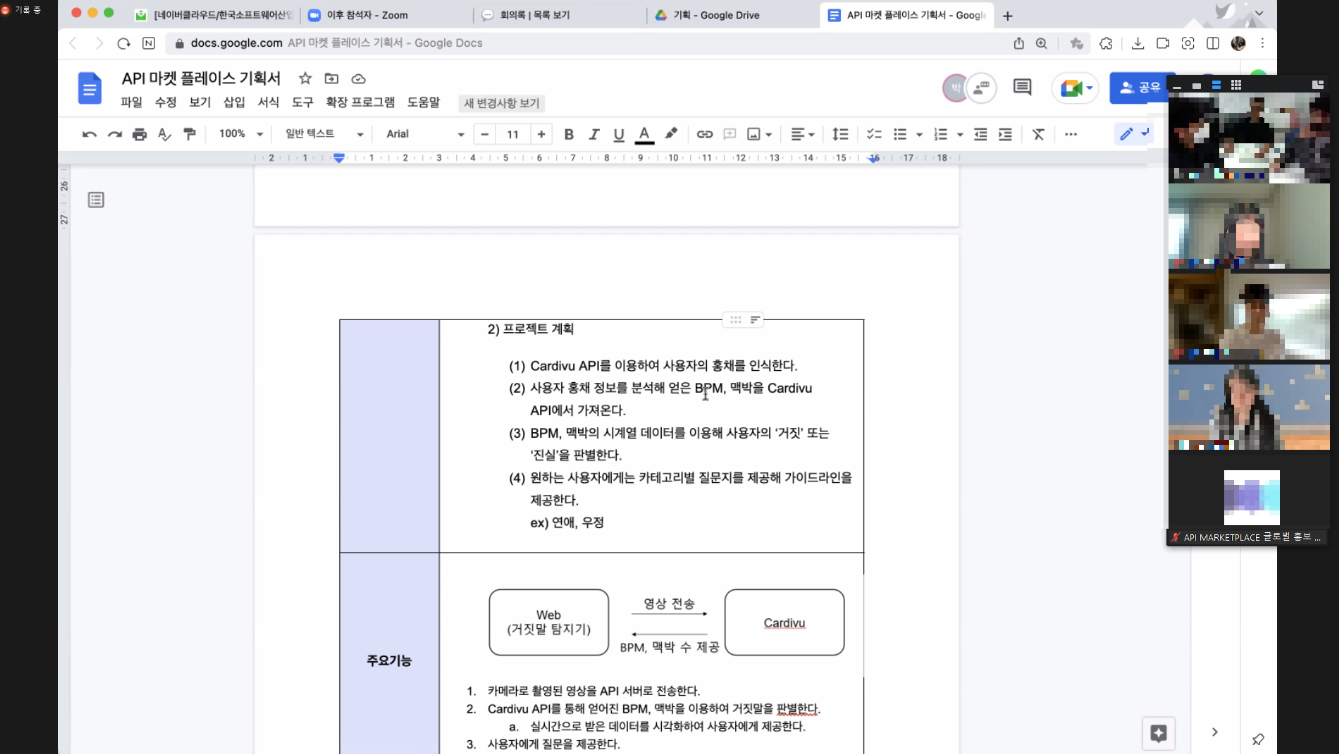Open paragraph style 일반 텍스트 dropdown
This screenshot has height=754, width=1339.
click(324, 134)
